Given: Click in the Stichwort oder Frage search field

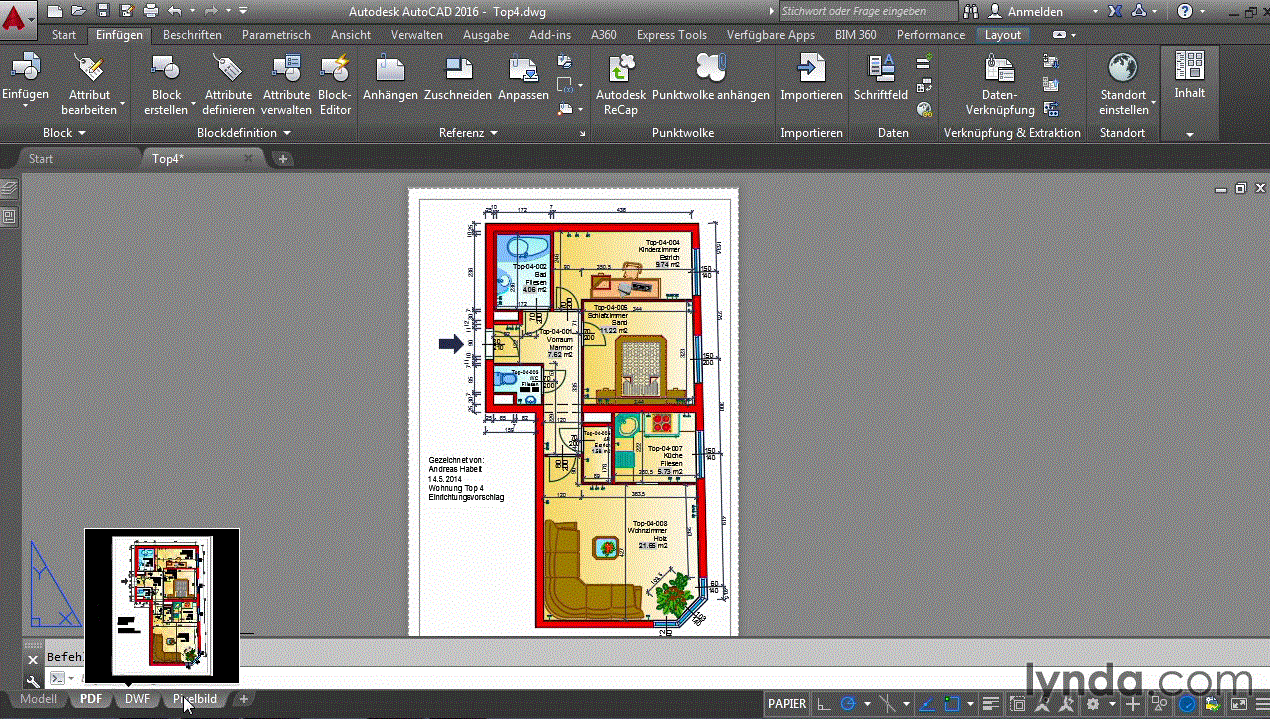Looking at the screenshot, I should (x=867, y=11).
